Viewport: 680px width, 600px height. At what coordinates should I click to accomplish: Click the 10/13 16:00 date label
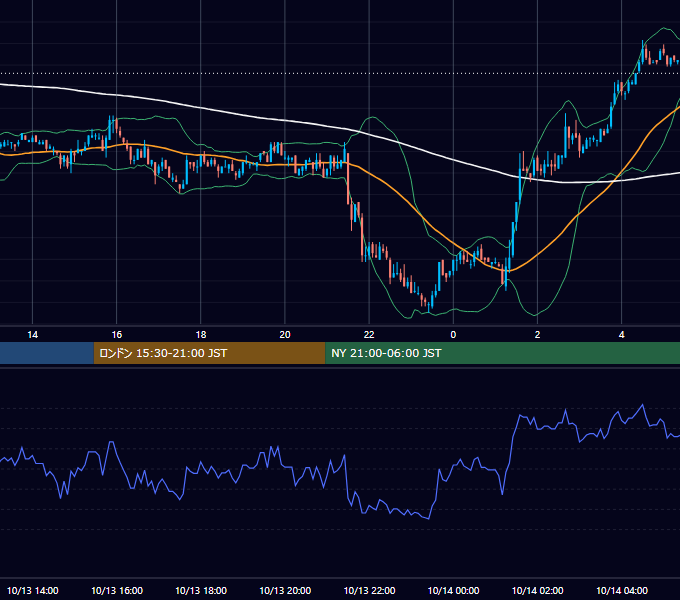pos(117,590)
